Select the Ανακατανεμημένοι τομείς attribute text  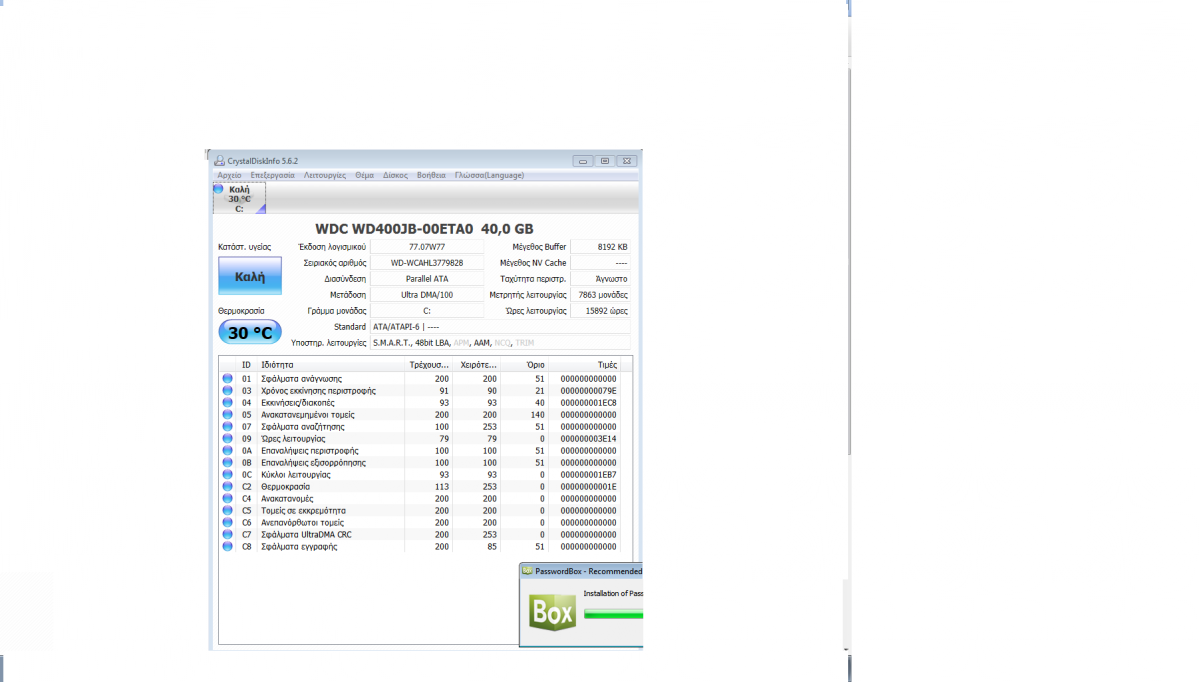(x=307, y=415)
